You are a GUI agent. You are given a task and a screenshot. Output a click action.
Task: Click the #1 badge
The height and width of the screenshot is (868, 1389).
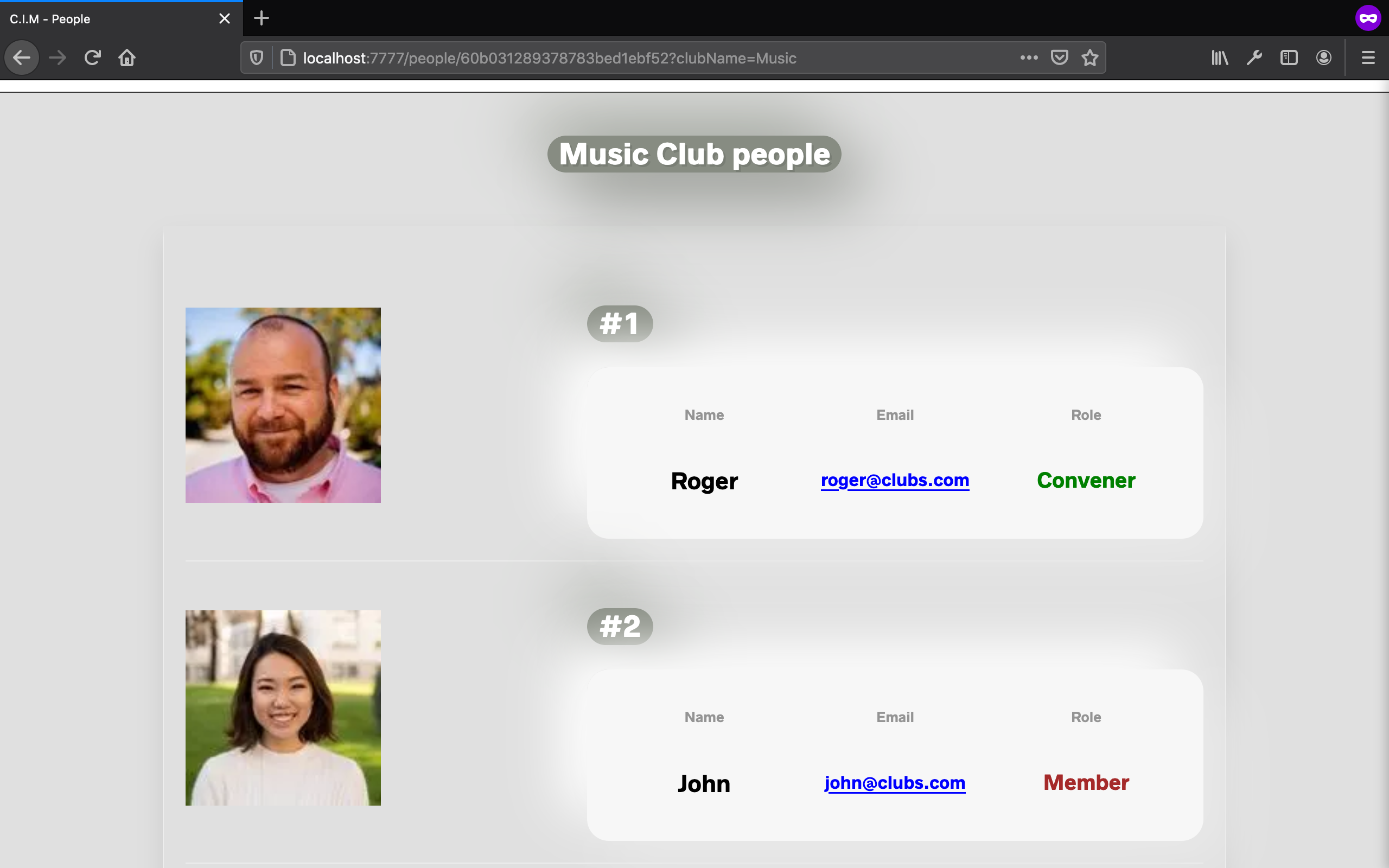(620, 324)
